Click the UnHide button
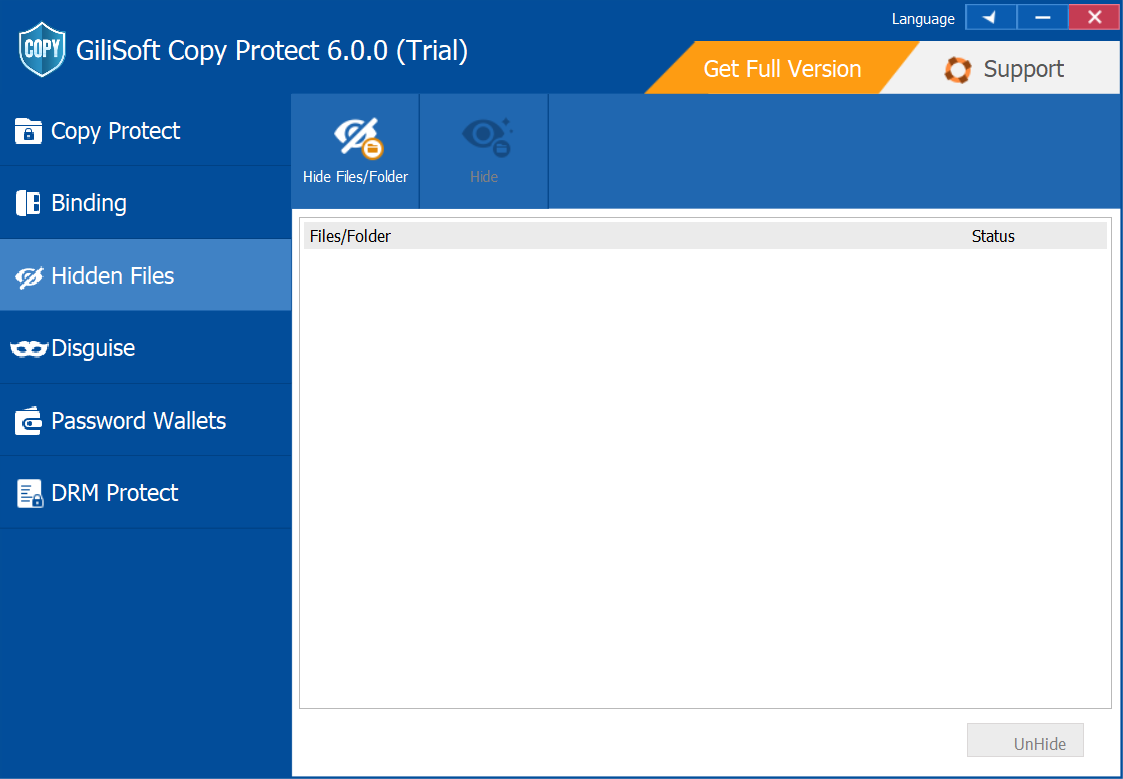This screenshot has height=779, width=1123. (1025, 740)
